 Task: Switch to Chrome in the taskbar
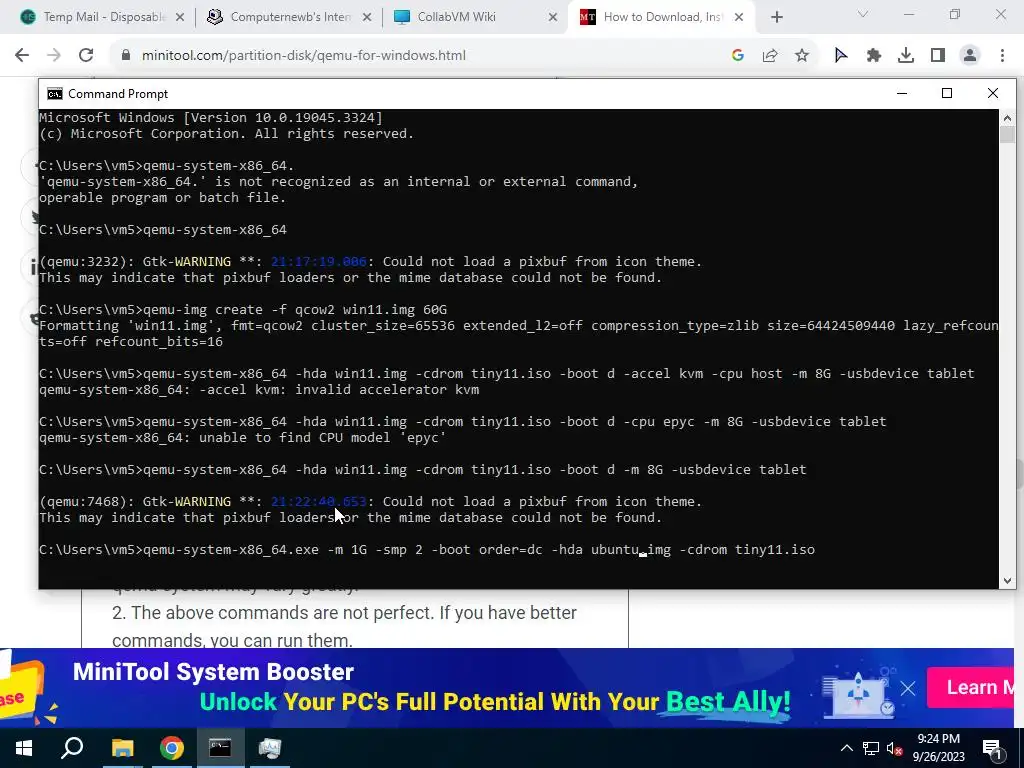click(172, 748)
